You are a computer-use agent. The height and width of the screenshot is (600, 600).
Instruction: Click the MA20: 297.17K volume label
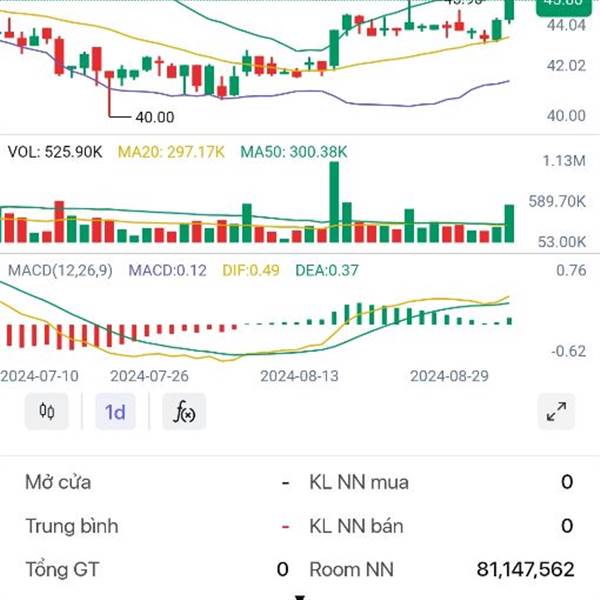click(171, 152)
